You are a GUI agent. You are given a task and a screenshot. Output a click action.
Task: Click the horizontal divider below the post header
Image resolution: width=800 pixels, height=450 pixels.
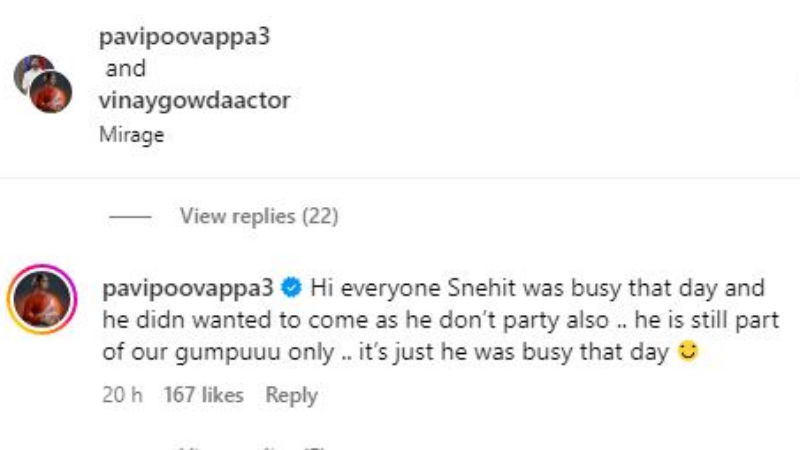pos(400,178)
